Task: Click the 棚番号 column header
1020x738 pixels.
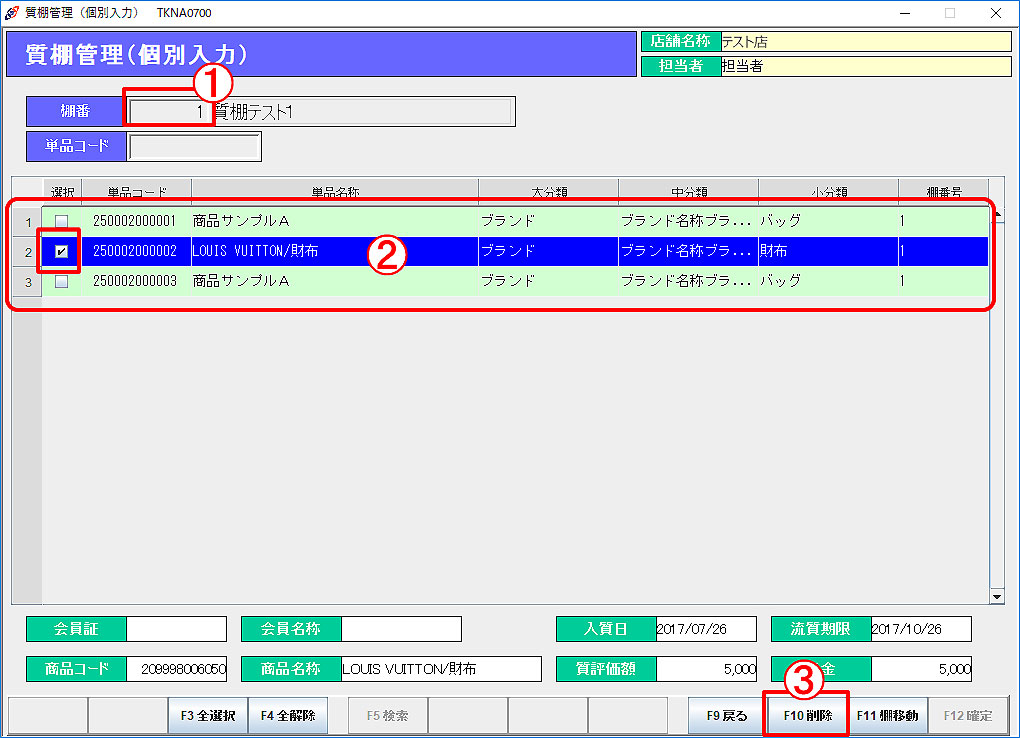Action: 943,190
